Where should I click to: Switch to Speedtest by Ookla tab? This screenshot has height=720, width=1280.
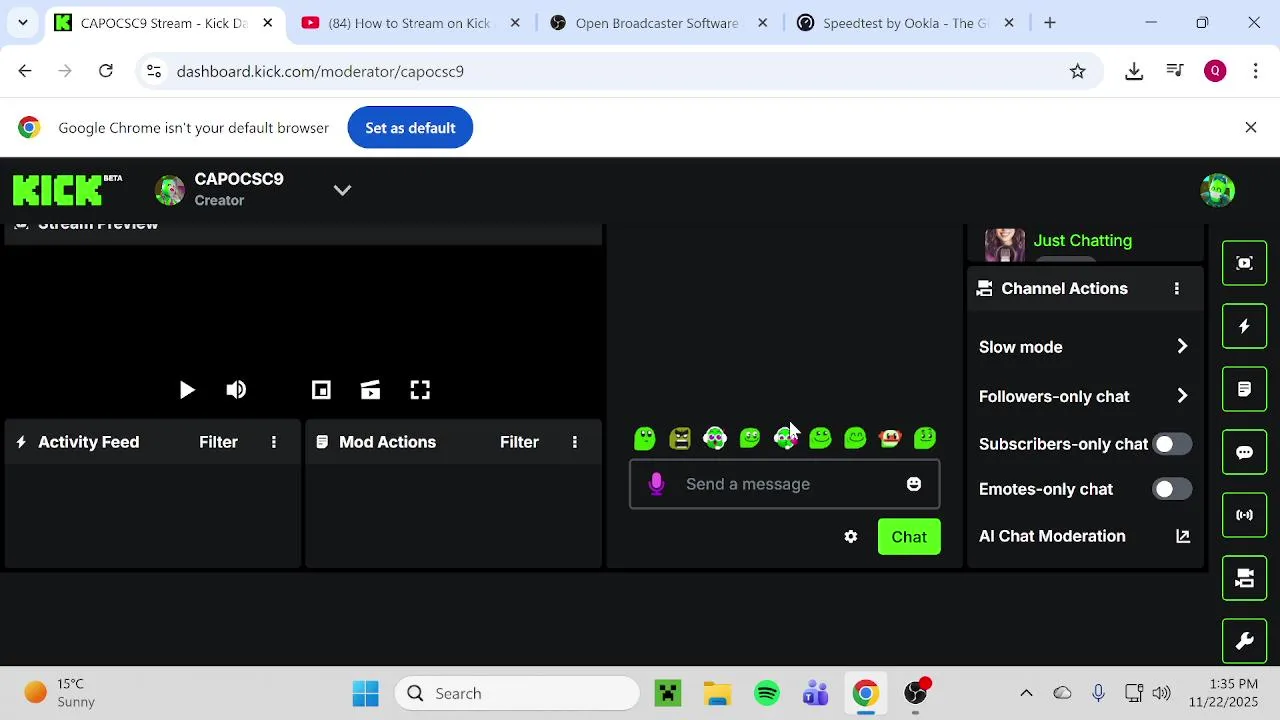click(905, 23)
